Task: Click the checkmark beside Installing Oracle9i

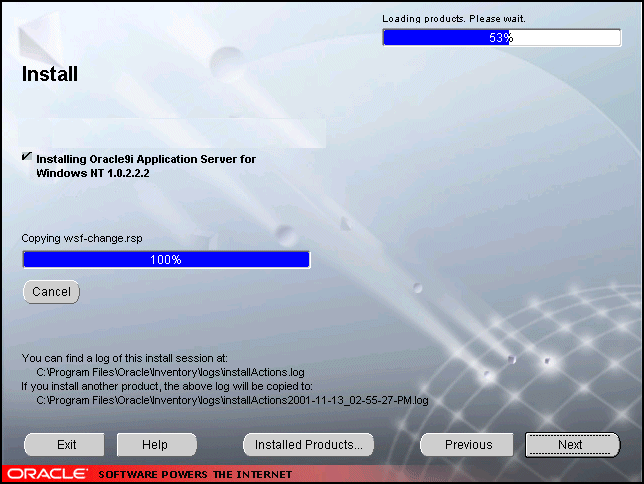Action: click(x=27, y=157)
